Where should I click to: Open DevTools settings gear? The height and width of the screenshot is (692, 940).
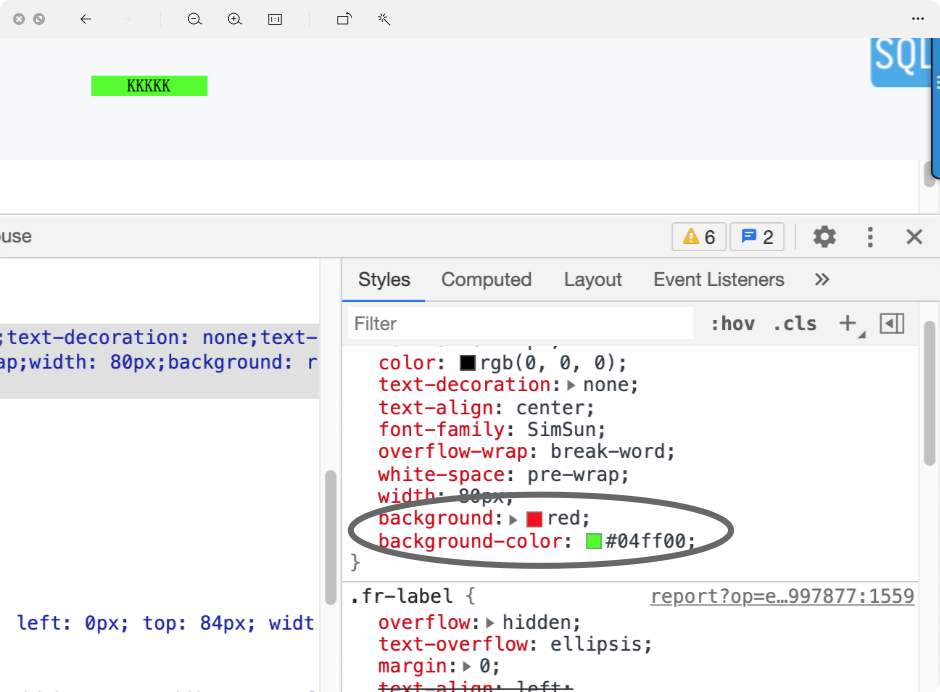pos(824,237)
